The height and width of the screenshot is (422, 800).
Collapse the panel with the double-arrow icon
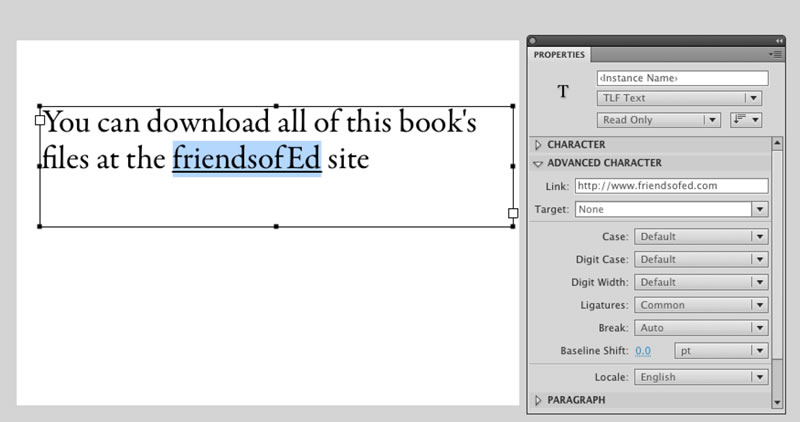click(779, 41)
